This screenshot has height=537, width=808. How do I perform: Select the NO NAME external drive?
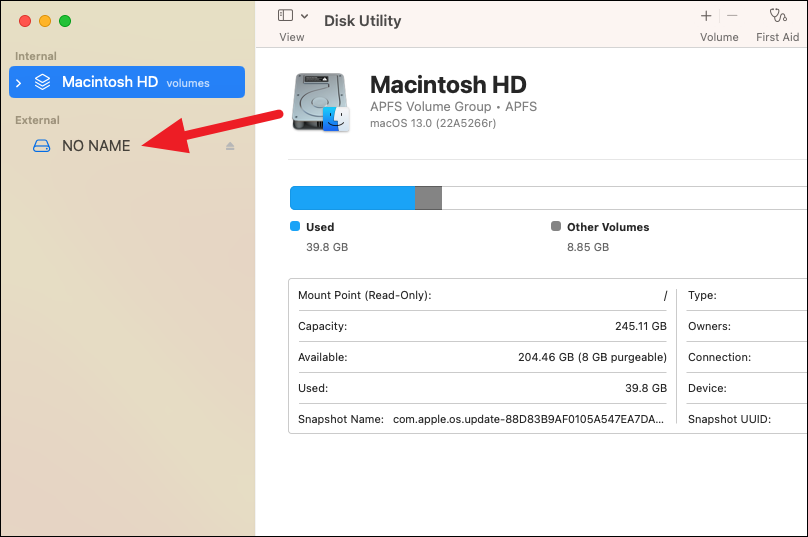(127, 146)
